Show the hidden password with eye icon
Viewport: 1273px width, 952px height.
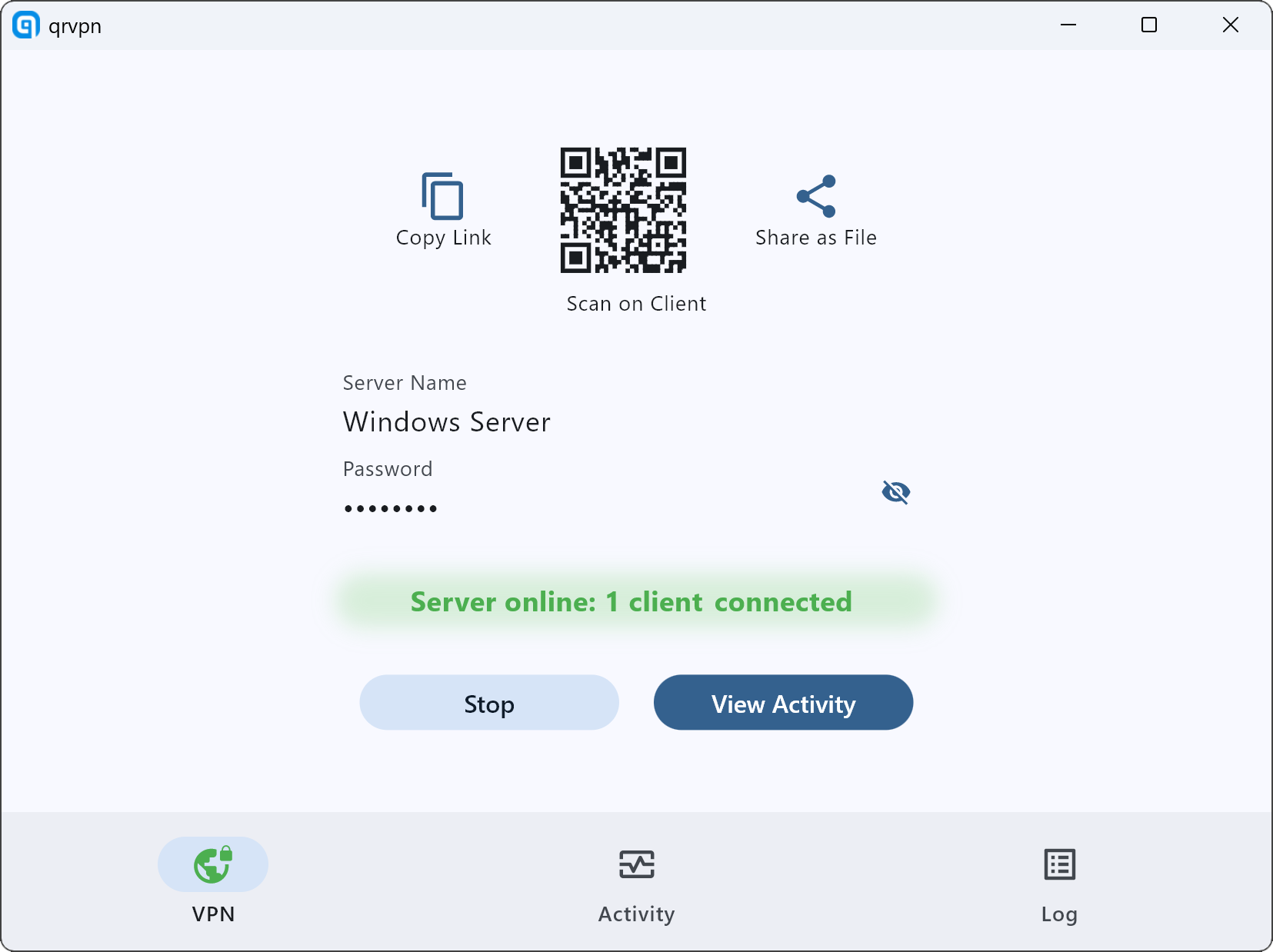point(895,492)
